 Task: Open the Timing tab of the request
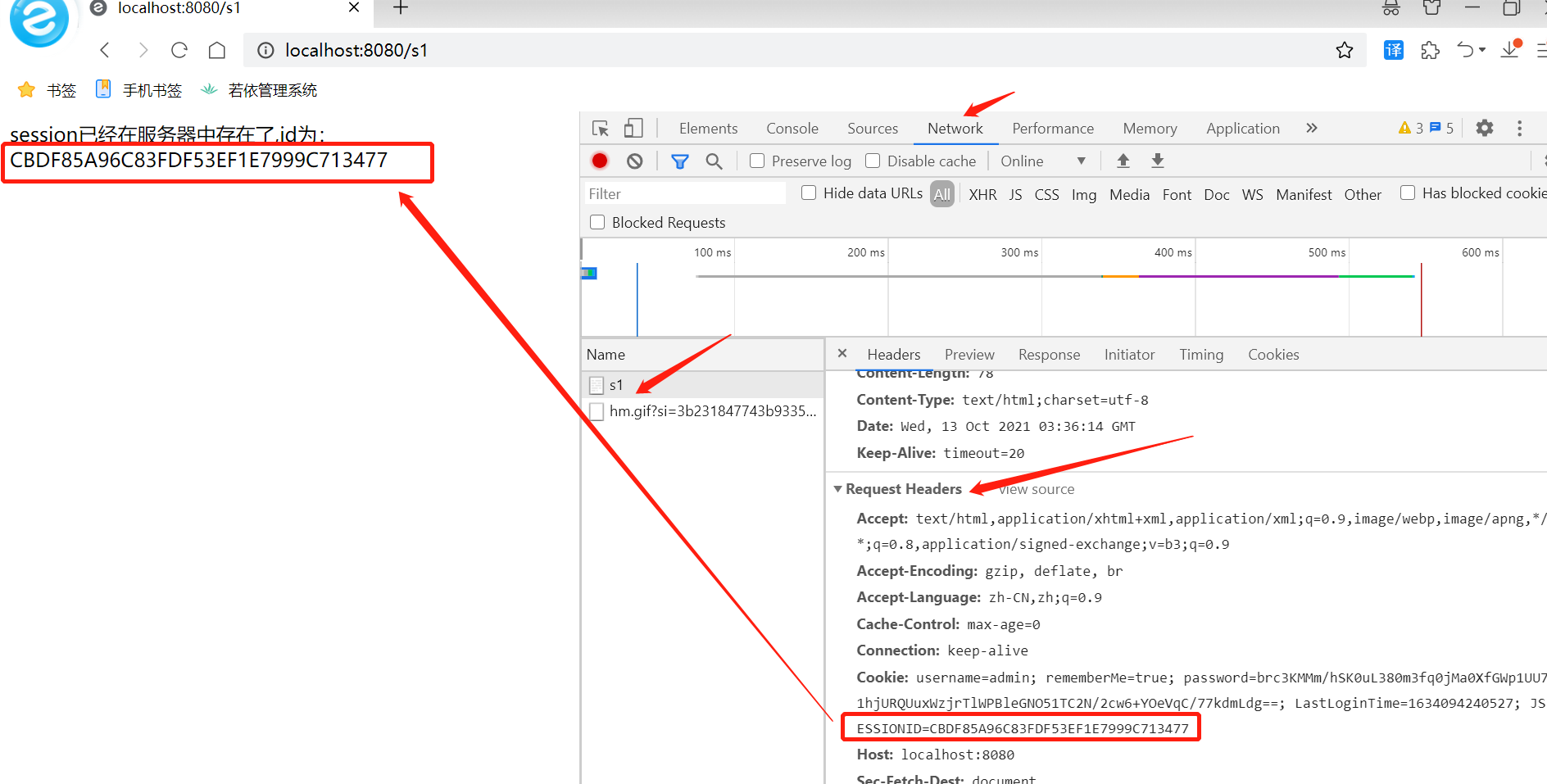pyautogui.click(x=1201, y=355)
